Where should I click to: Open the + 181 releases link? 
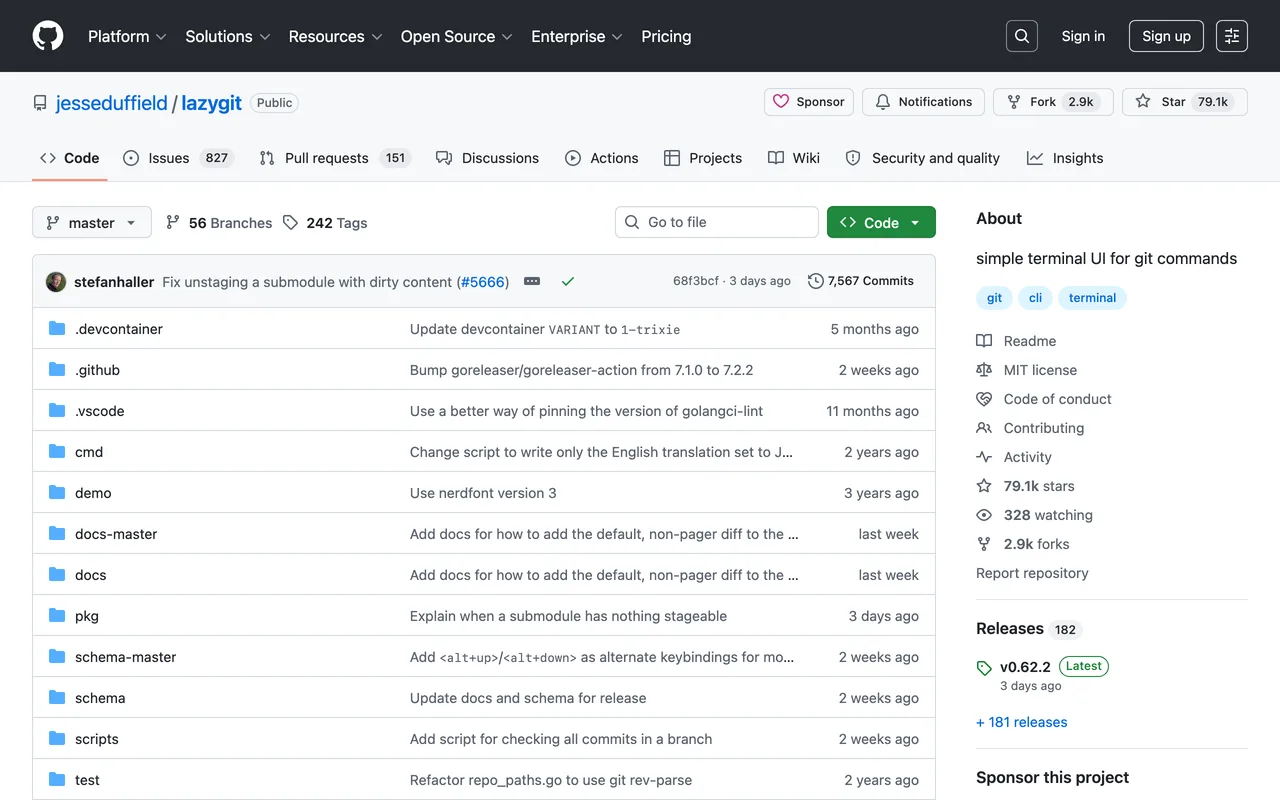pos(1021,722)
